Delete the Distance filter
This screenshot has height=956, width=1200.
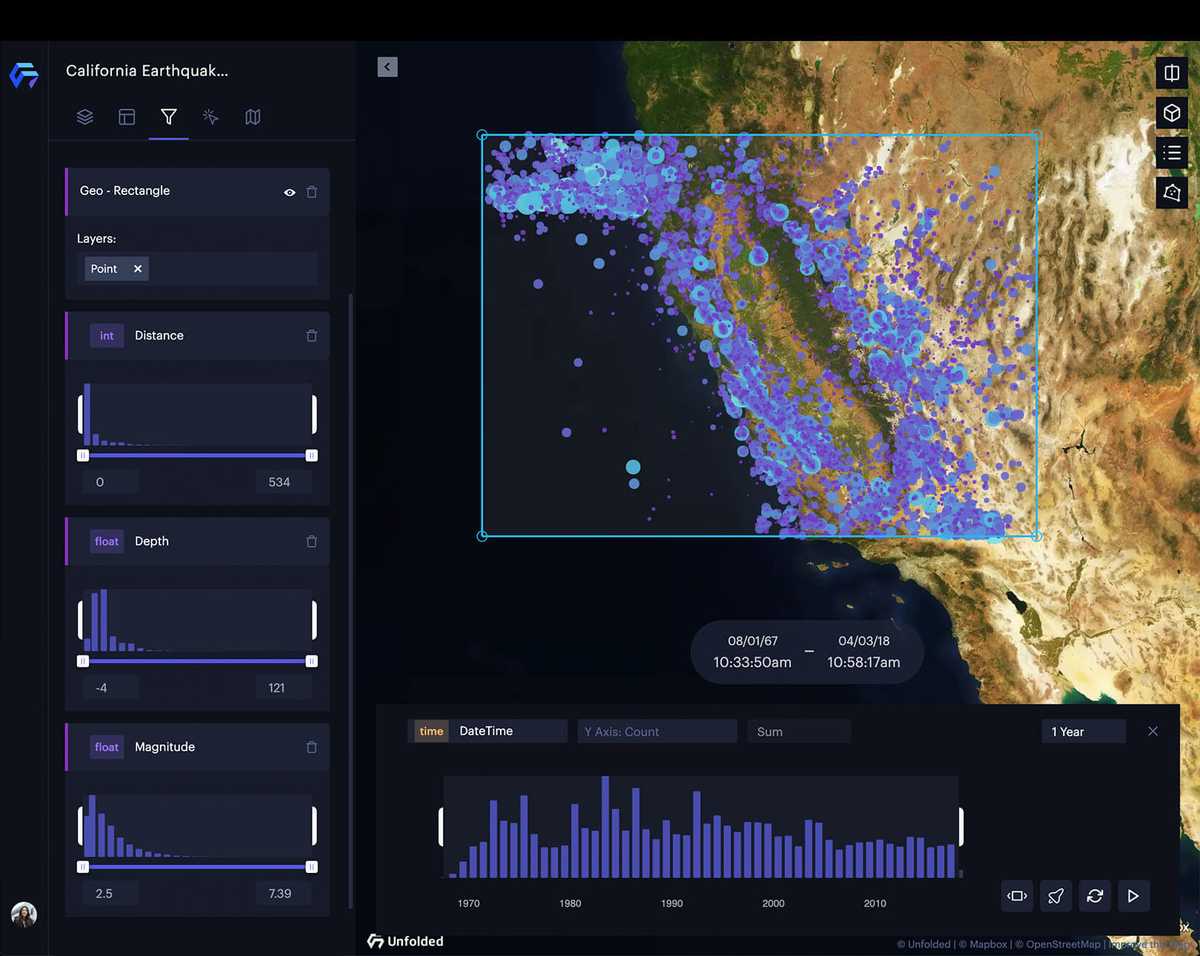click(x=312, y=336)
